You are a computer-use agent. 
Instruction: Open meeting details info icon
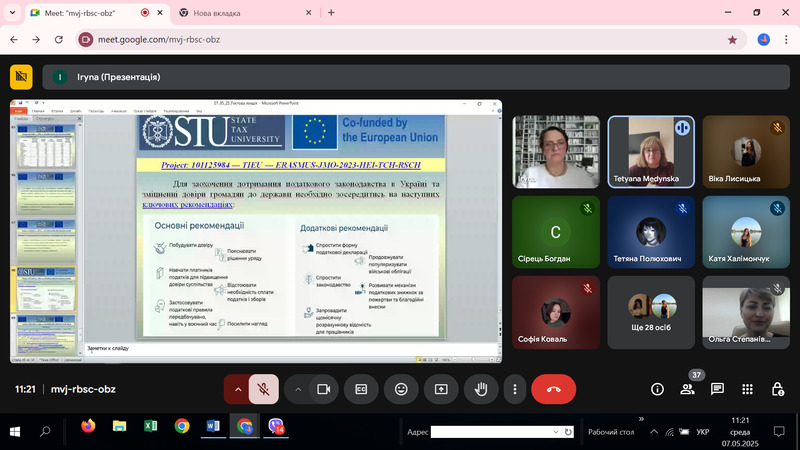coord(657,389)
